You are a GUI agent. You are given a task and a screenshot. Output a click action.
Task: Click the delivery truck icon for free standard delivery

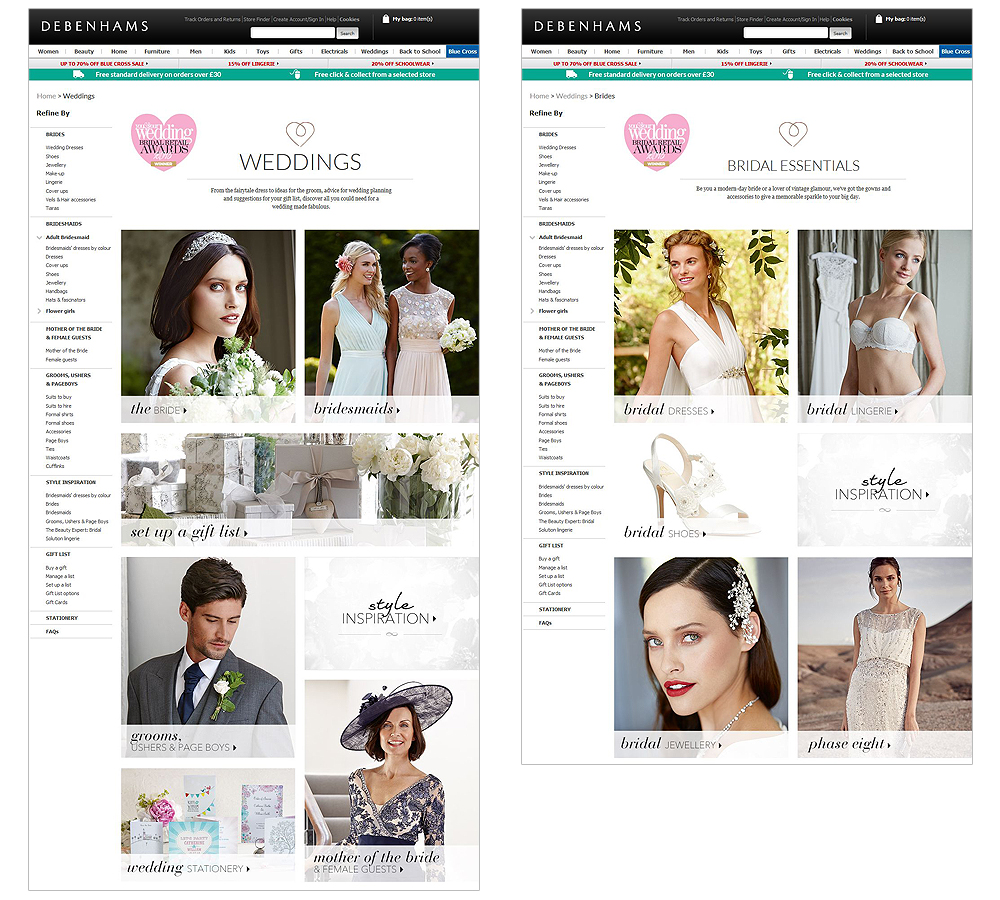tap(77, 76)
